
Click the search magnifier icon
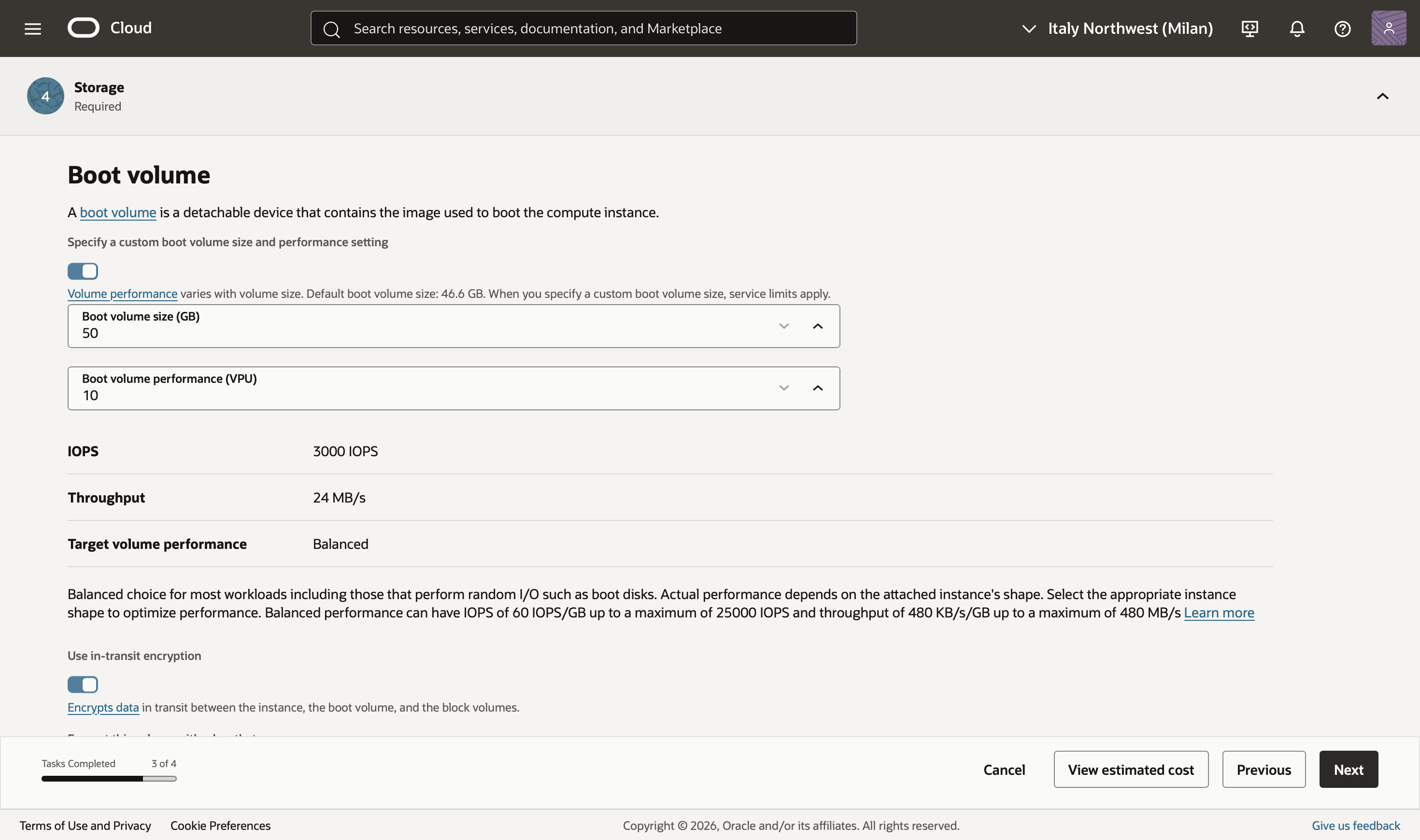(332, 29)
